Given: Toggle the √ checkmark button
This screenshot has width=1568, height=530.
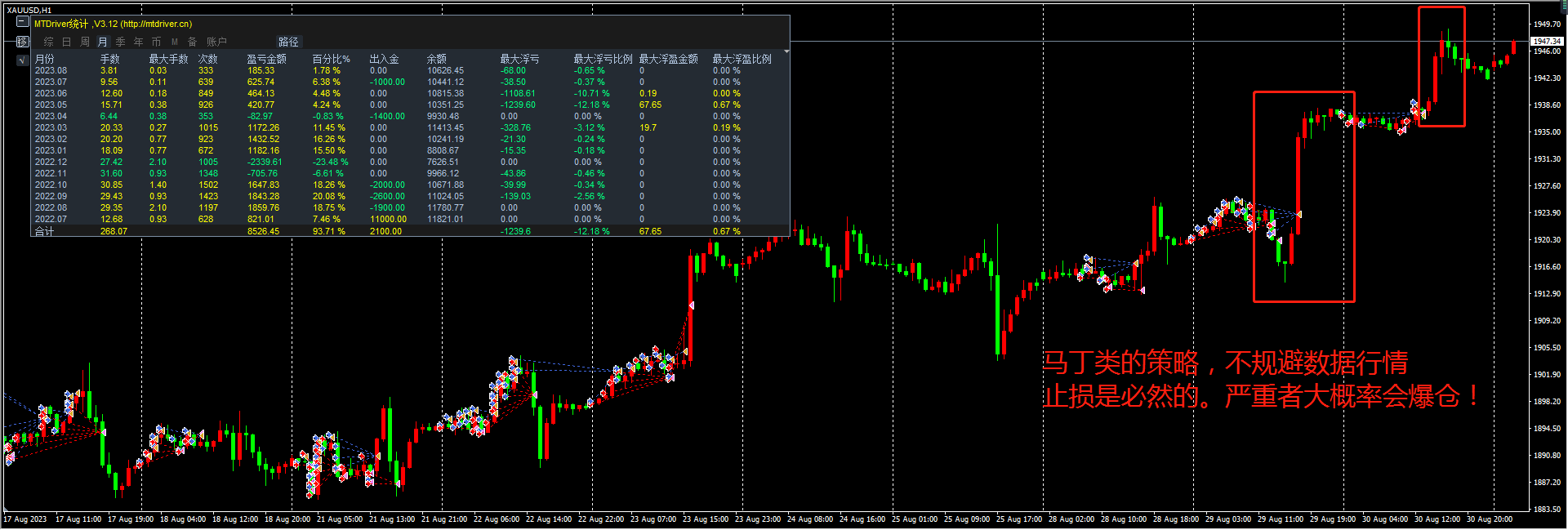Looking at the screenshot, I should click(23, 60).
